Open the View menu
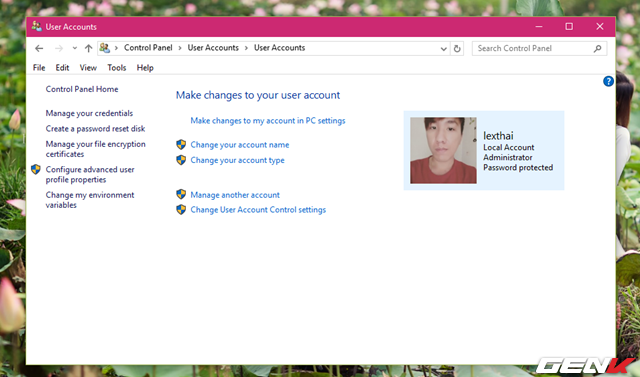 [x=88, y=68]
